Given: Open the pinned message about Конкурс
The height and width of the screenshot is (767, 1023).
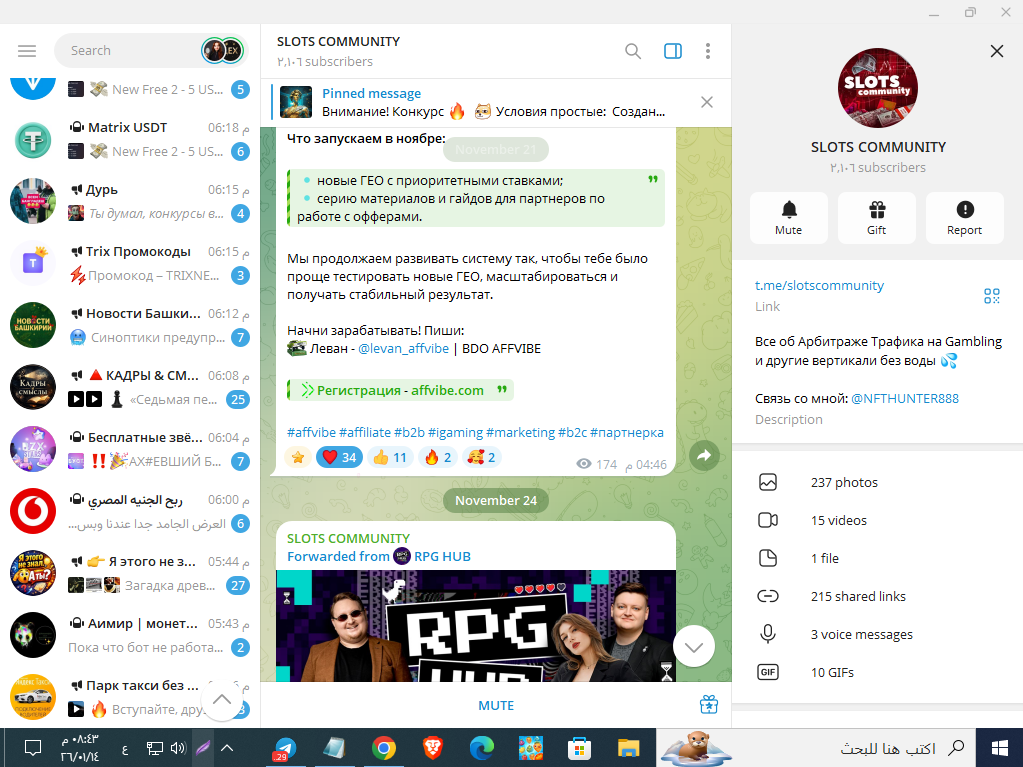Looking at the screenshot, I should pyautogui.click(x=483, y=102).
